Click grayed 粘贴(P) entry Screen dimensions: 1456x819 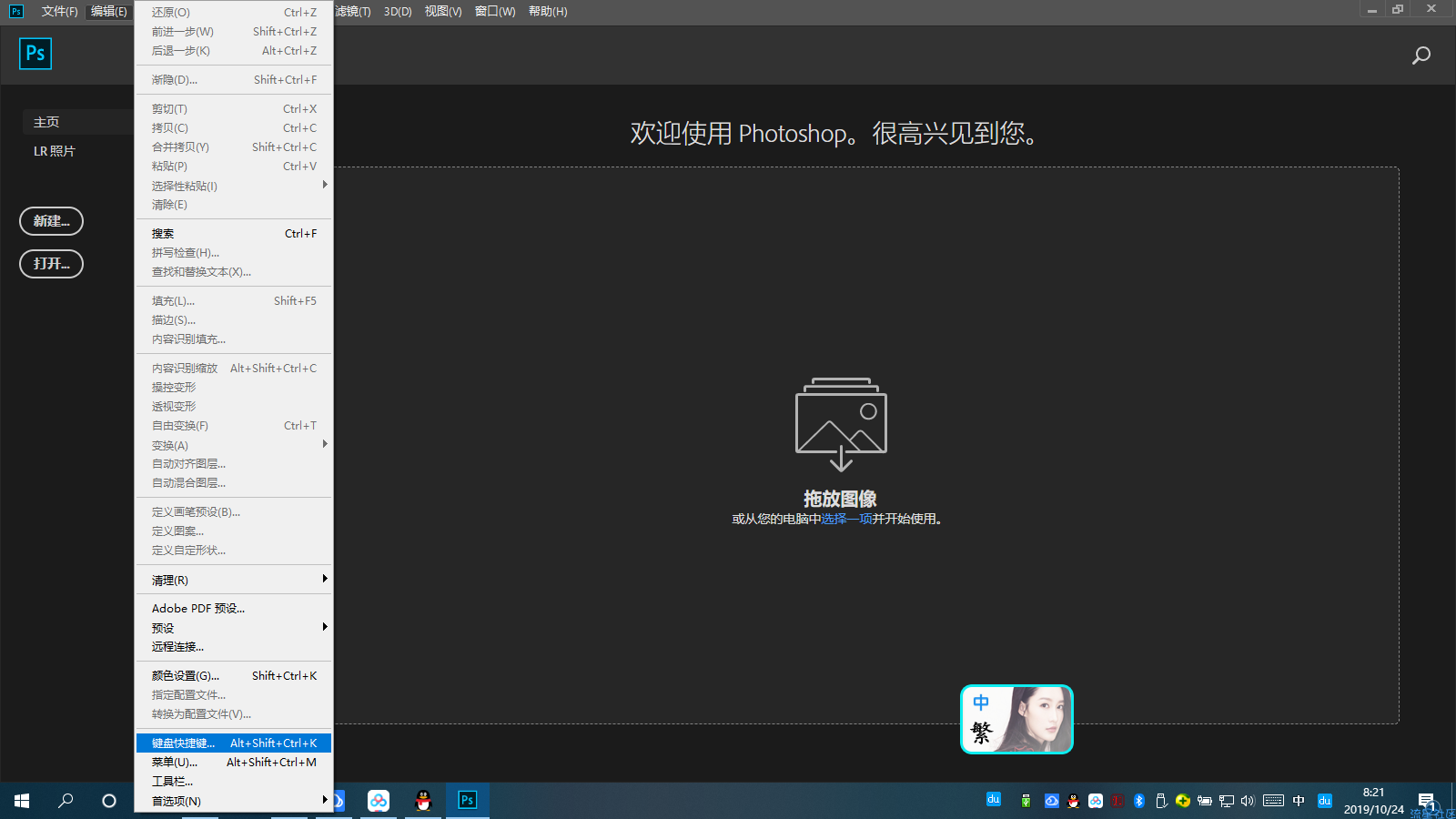(x=234, y=167)
